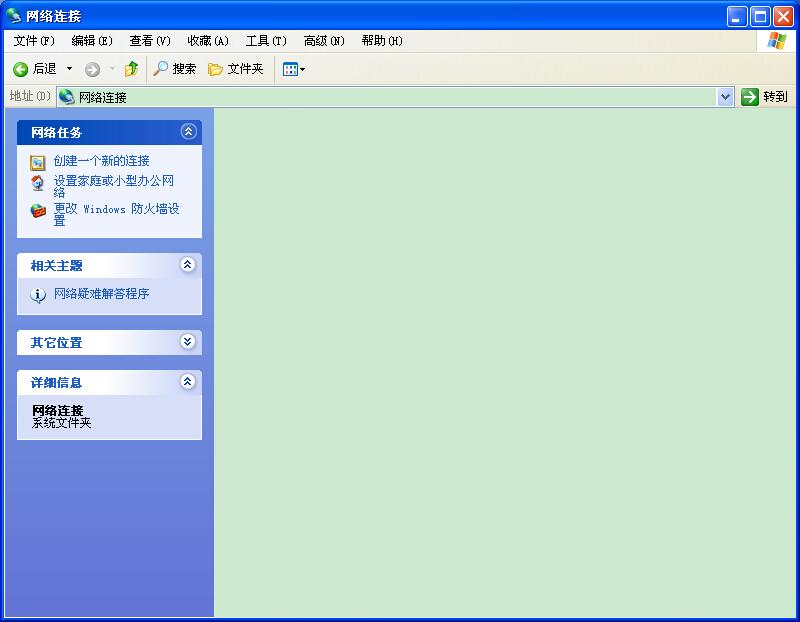Screen dimensions: 800x622
Task: Click the Windows Firewall brick icon
Action: coord(38,210)
